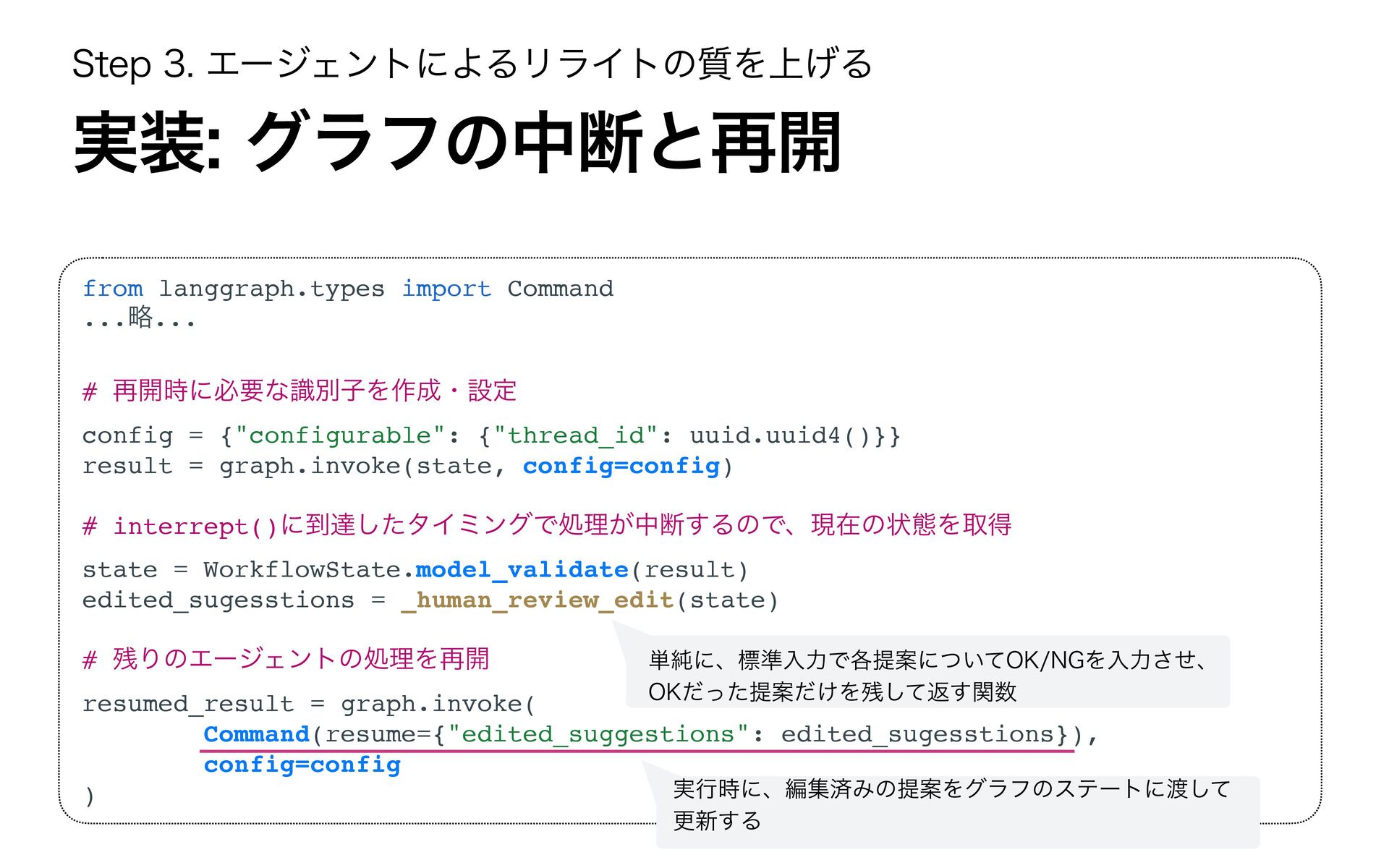Click bold Command in resume call
The height and width of the screenshot is (868, 1389).
click(256, 734)
